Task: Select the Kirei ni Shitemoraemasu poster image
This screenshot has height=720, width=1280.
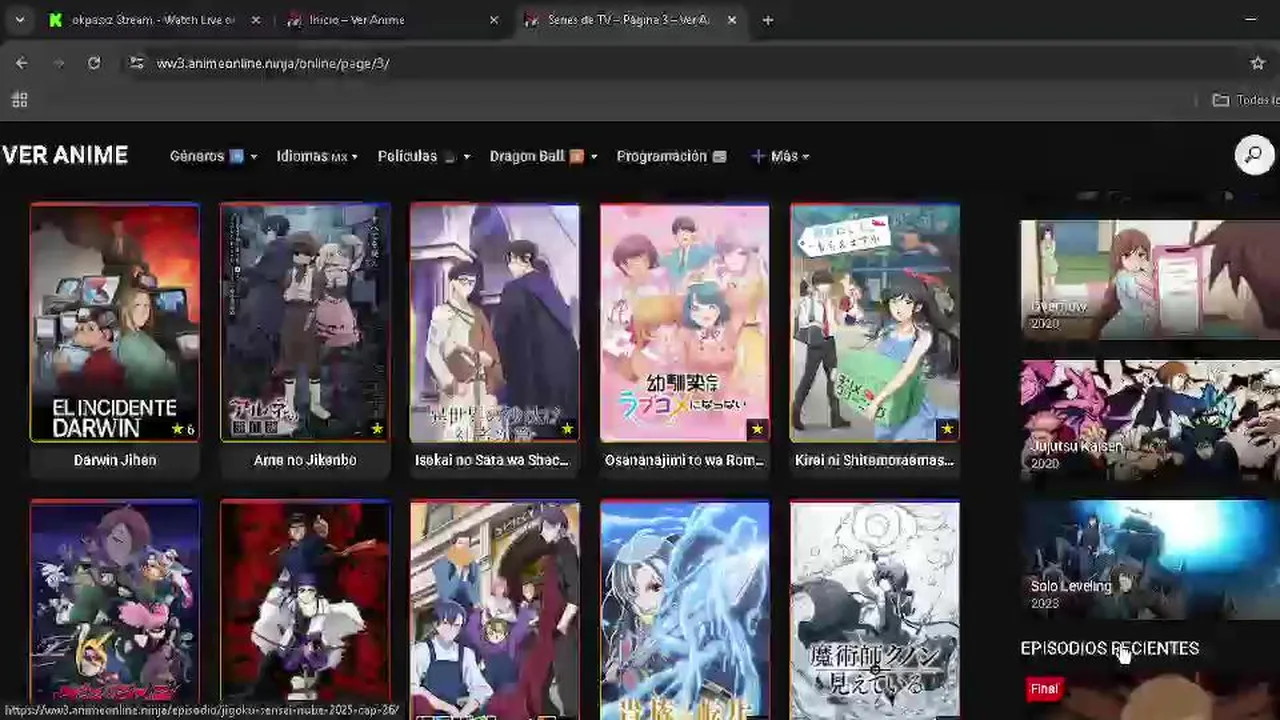Action: click(x=875, y=322)
